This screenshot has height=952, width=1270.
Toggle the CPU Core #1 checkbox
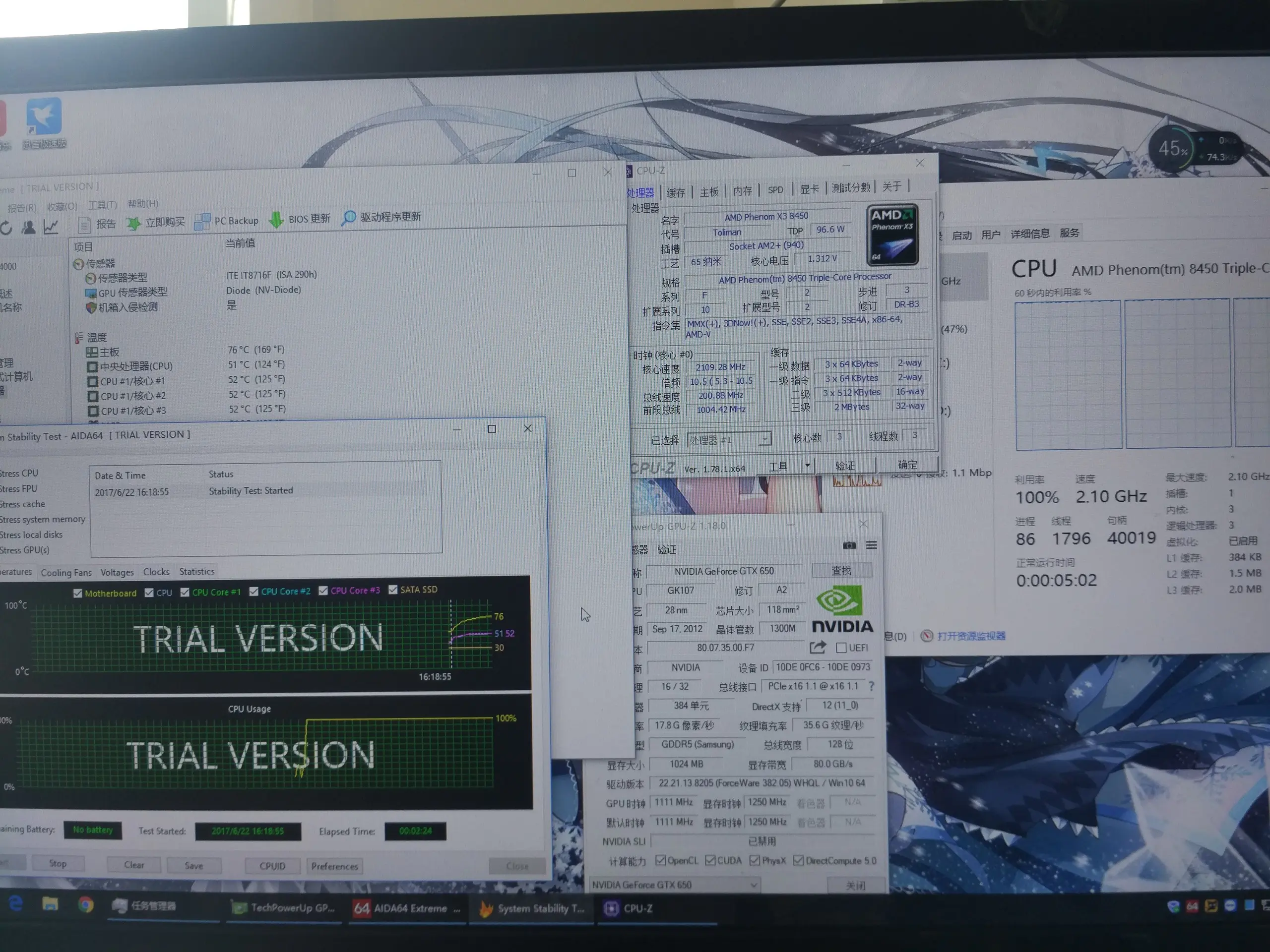[185, 592]
